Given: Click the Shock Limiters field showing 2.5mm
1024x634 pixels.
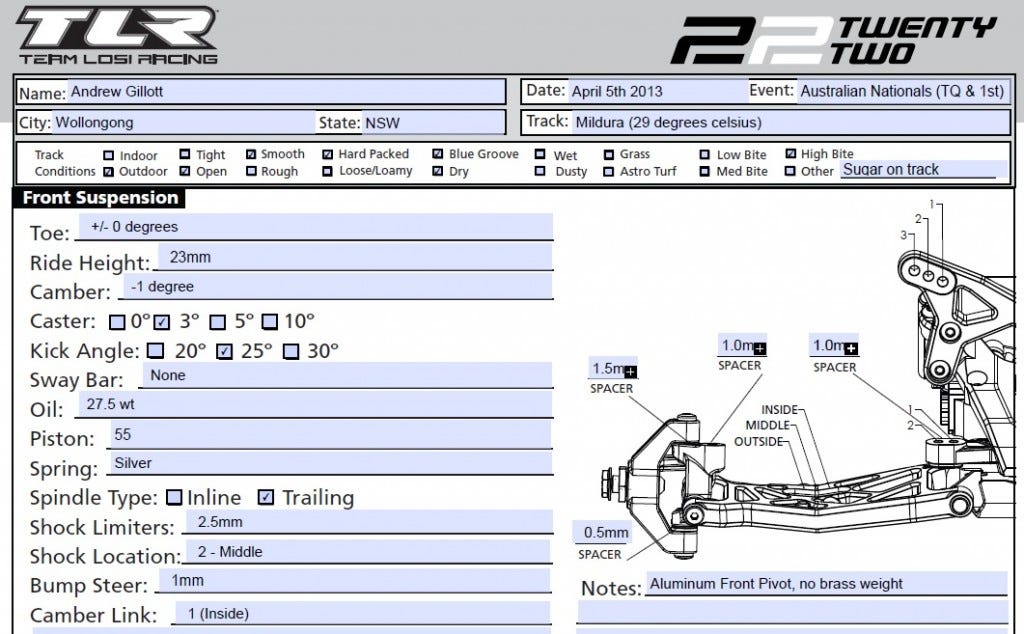Looking at the screenshot, I should point(368,522).
